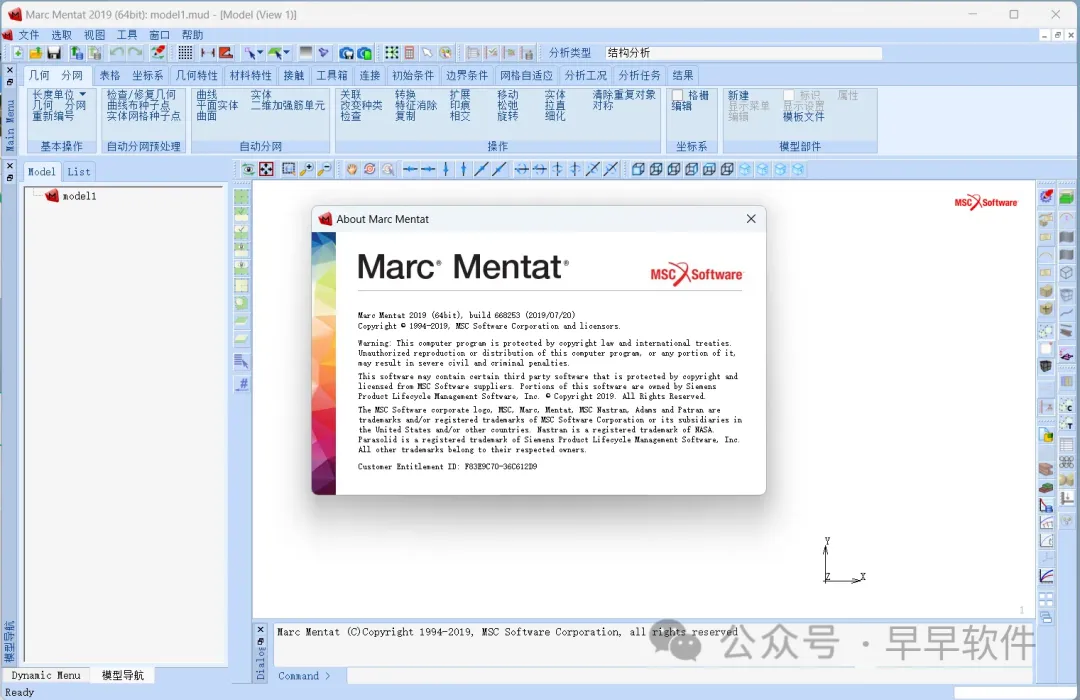Click the eye view icon in view toolbar
This screenshot has width=1080, height=700.
tap(248, 169)
